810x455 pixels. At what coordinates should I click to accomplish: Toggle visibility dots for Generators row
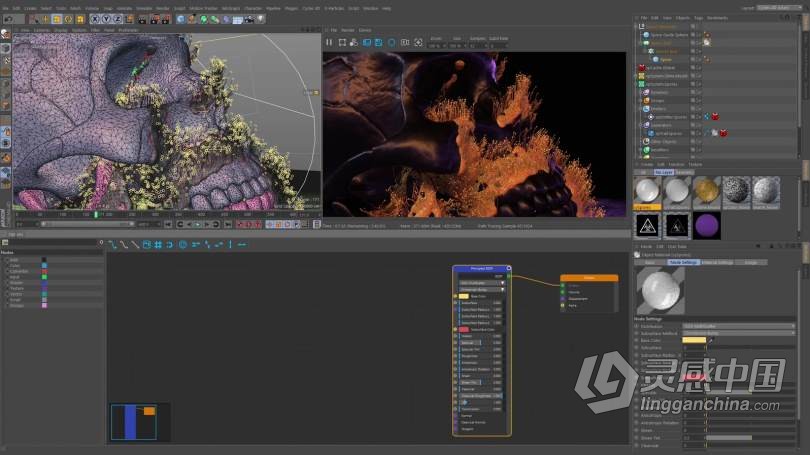699,125
